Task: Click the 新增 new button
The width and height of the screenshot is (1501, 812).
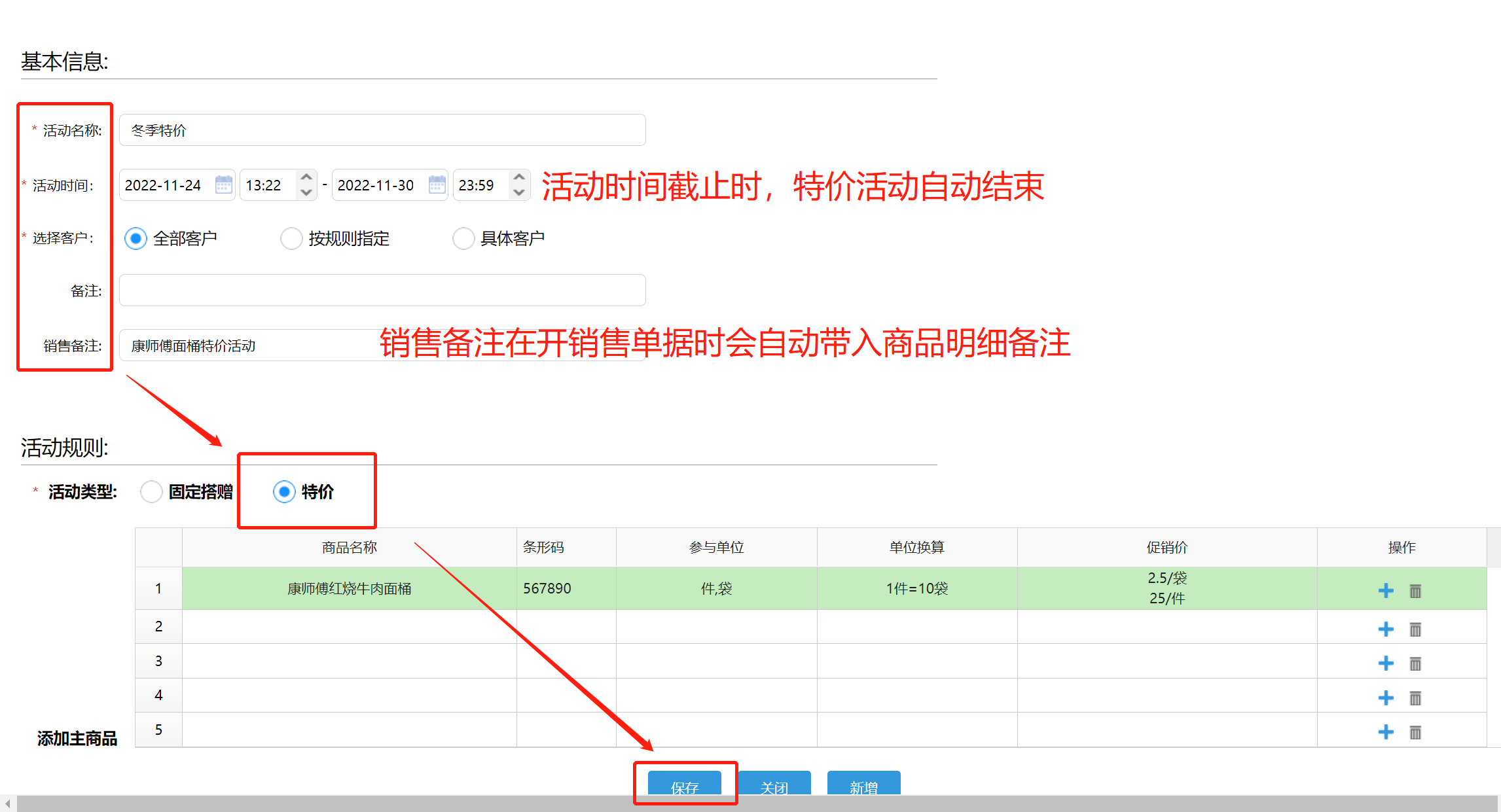Action: [x=864, y=783]
